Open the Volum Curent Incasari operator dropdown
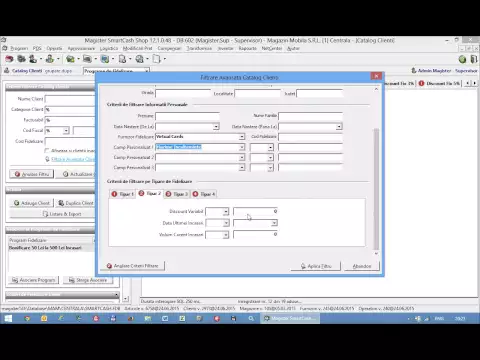 226,235
